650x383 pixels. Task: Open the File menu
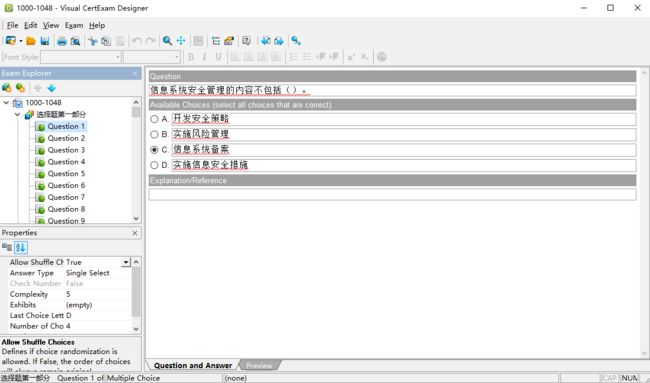click(x=12, y=25)
